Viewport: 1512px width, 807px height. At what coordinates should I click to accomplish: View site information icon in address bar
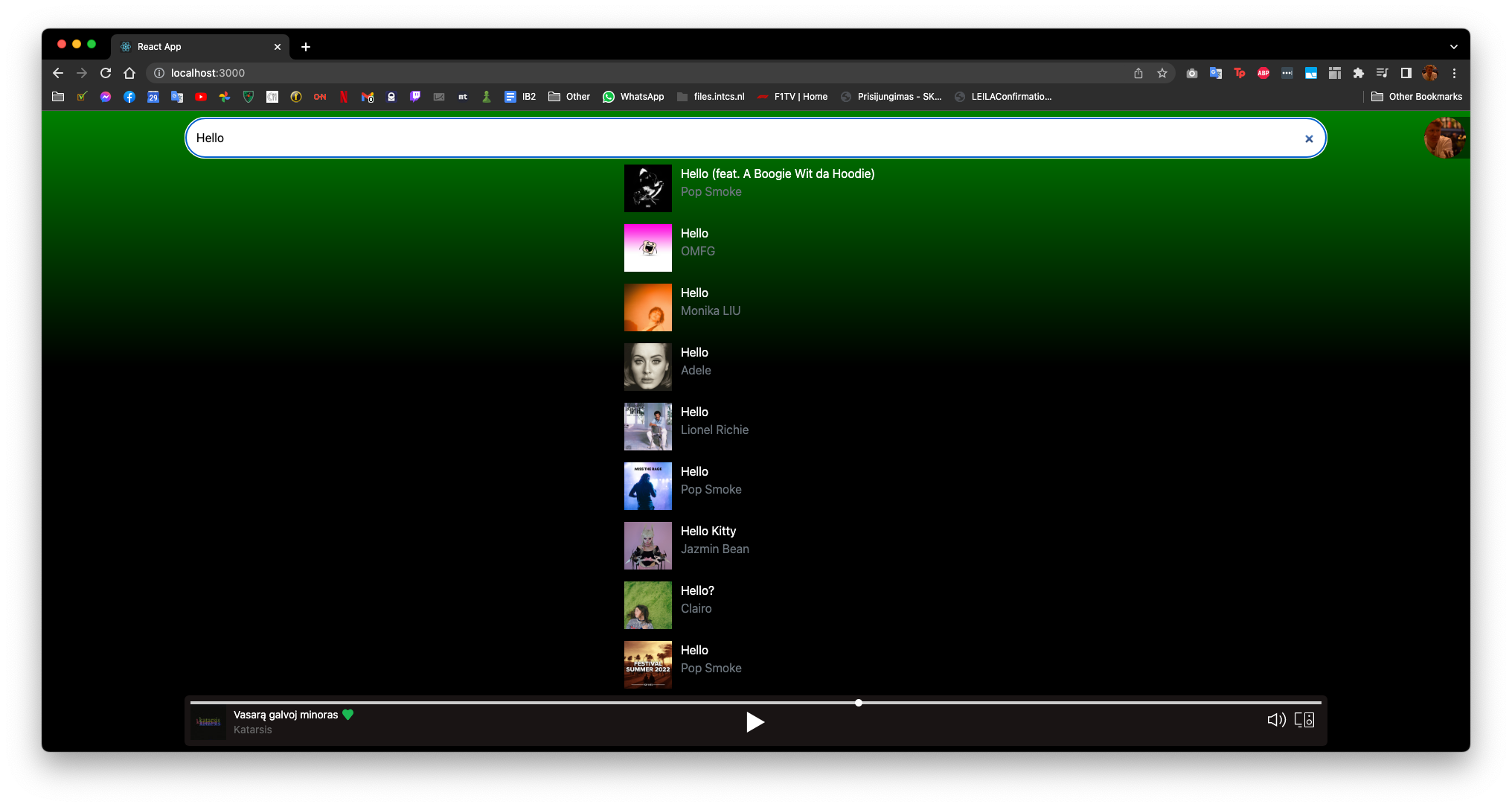(x=158, y=73)
